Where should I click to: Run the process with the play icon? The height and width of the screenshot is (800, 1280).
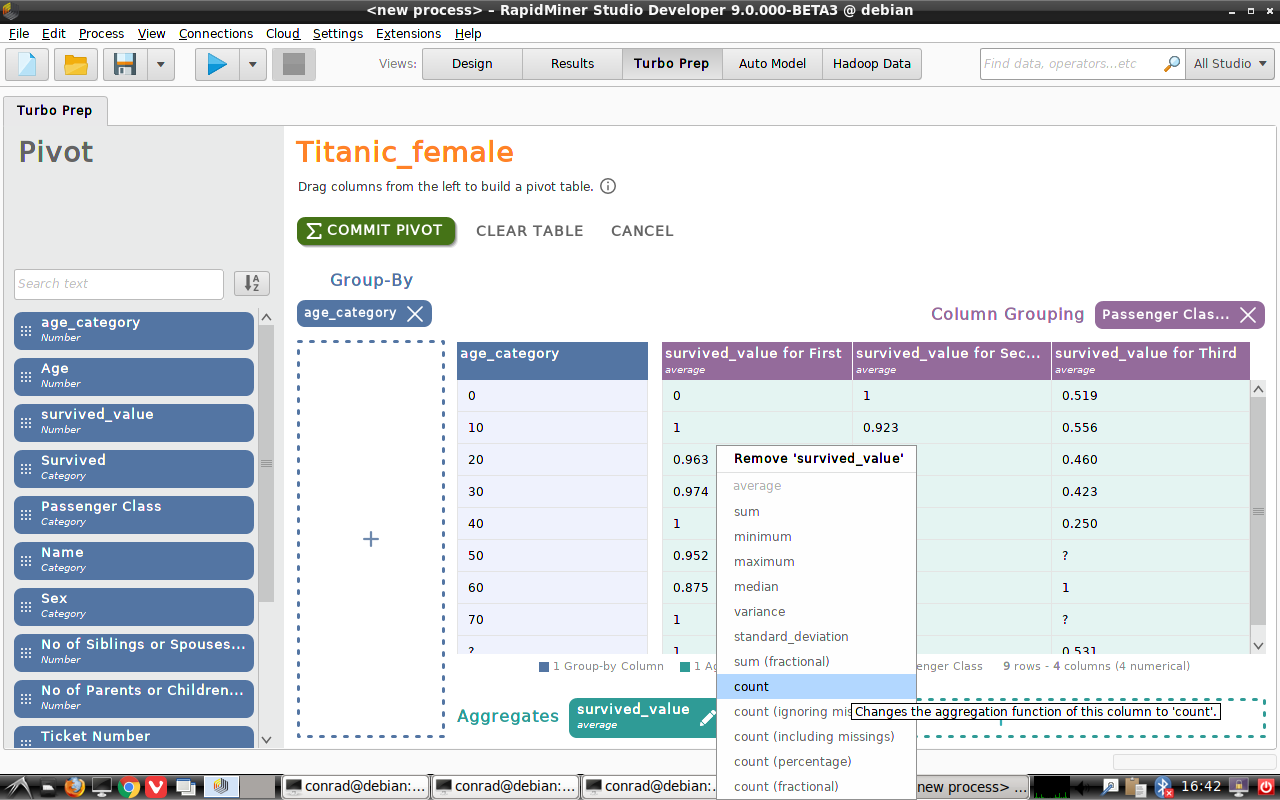216,63
